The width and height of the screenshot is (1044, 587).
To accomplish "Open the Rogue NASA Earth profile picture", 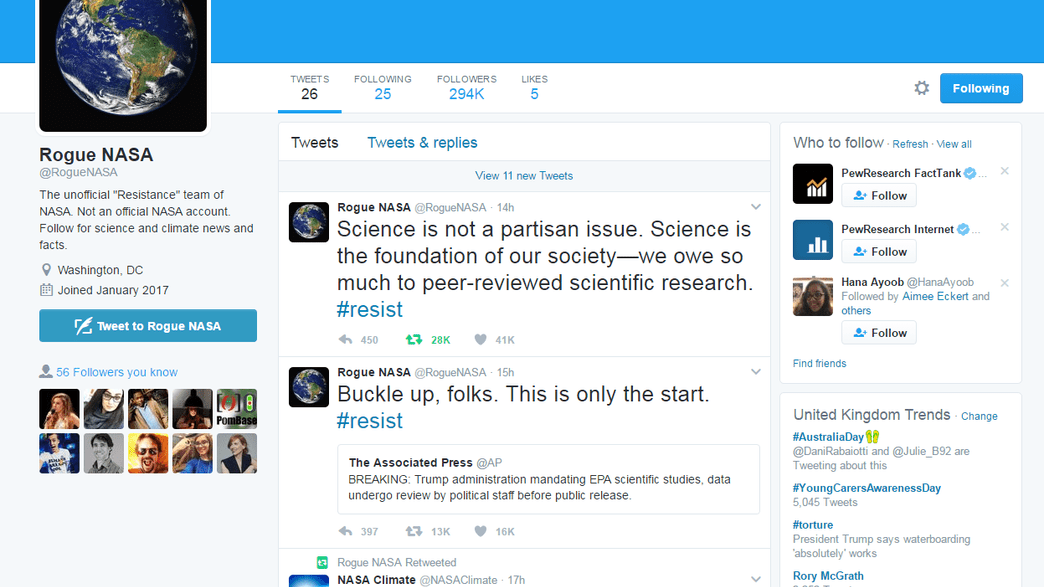I will 123,65.
